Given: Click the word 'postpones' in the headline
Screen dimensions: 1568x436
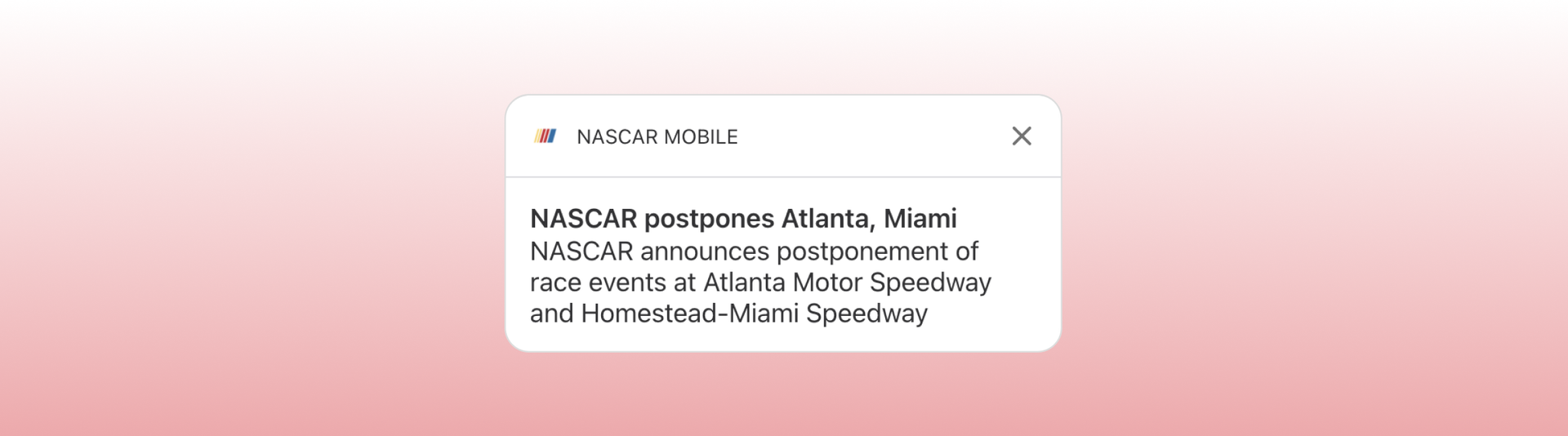Looking at the screenshot, I should pyautogui.click(x=709, y=219).
